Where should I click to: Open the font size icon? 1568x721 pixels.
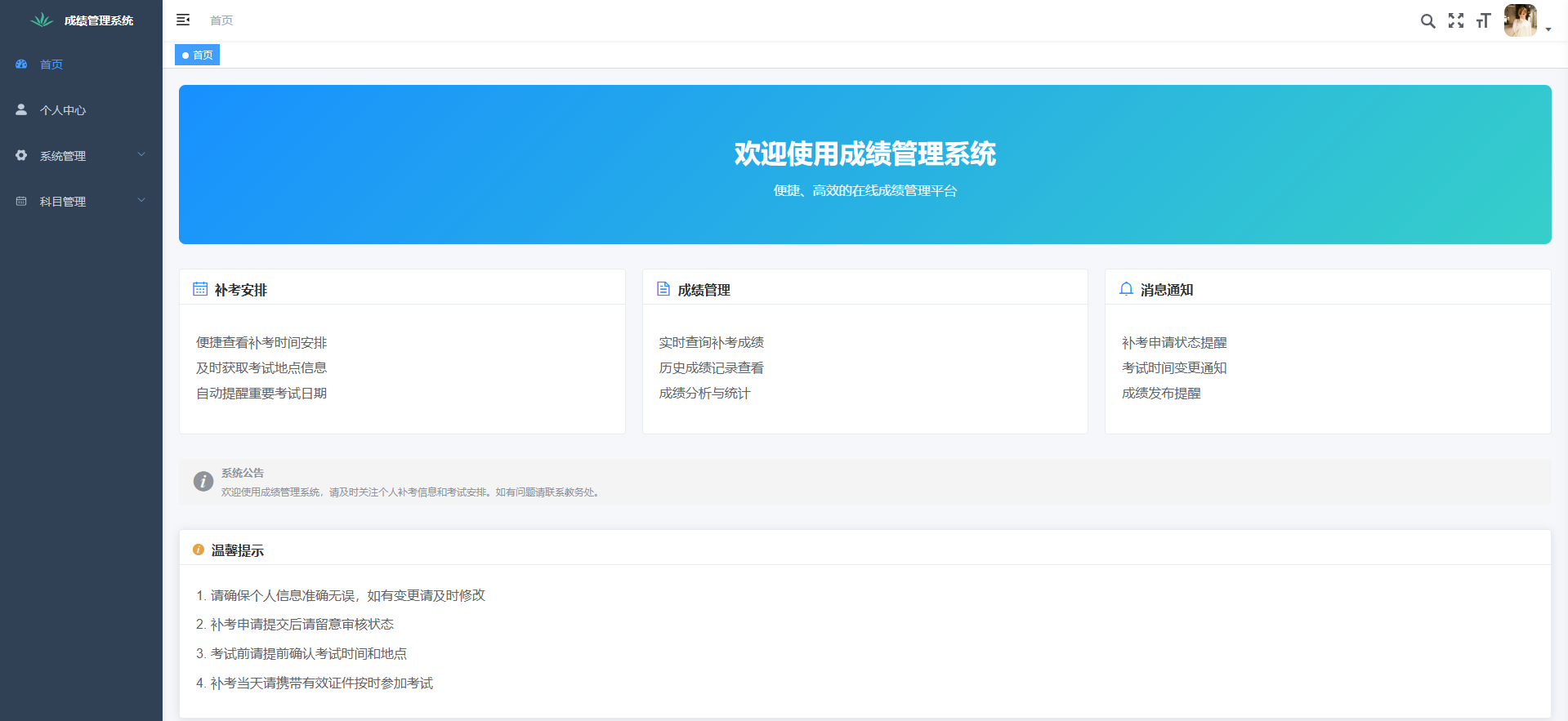pyautogui.click(x=1484, y=20)
